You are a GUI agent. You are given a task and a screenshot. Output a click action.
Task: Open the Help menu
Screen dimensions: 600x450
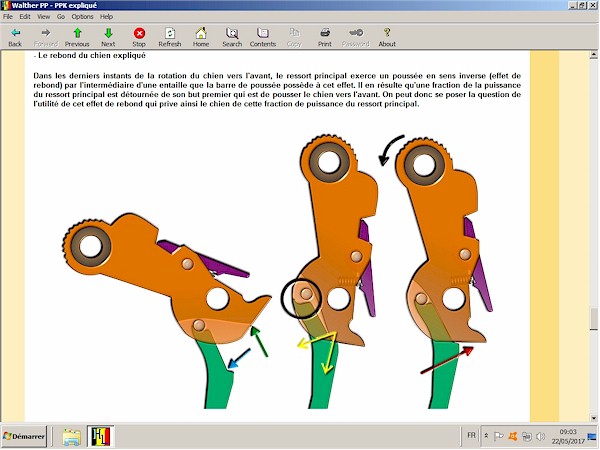click(106, 16)
